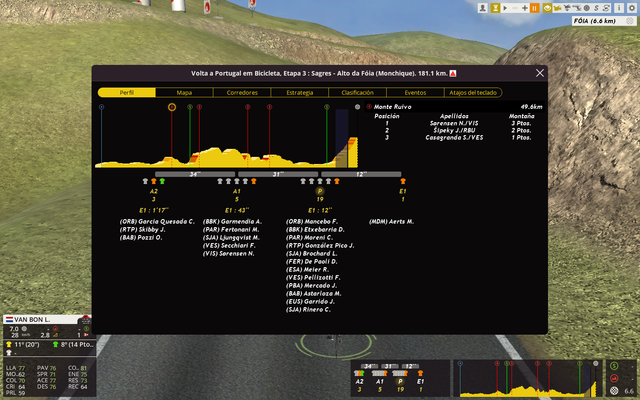640x400 pixels.
Task: Select the yellow bird camera icon
Action: pos(557,8)
